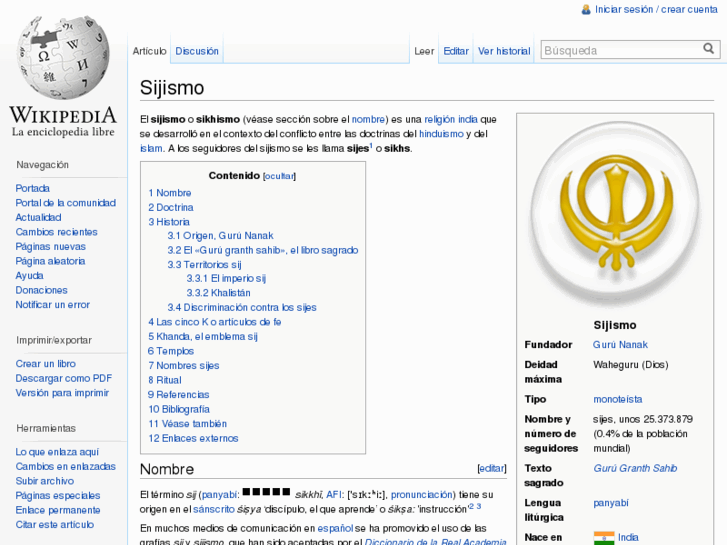Open the AFI link in Nombre section
The width and height of the screenshot is (727, 545).
[333, 494]
